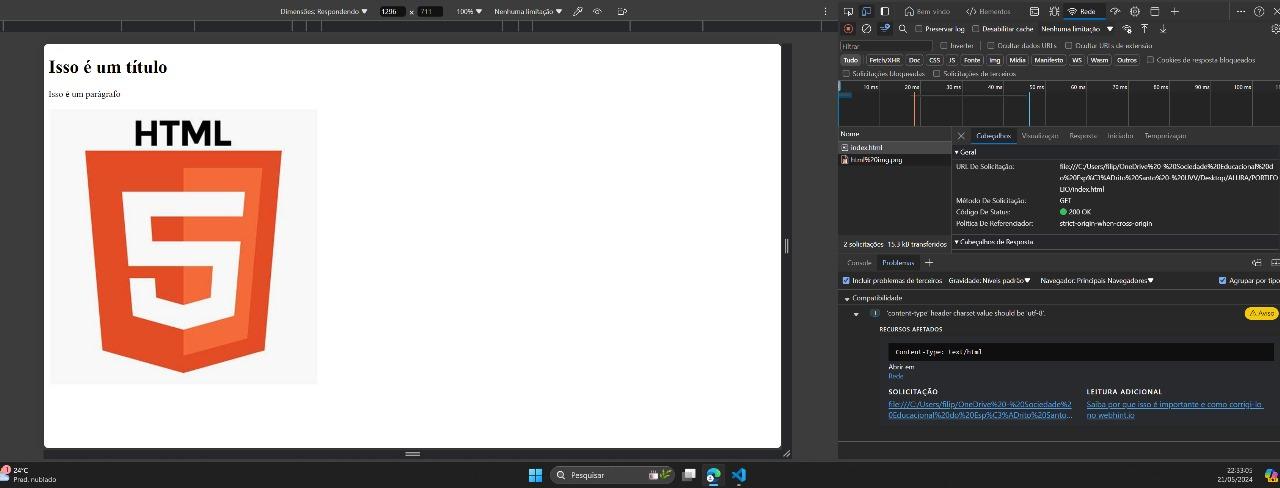The image size is (1280, 488).
Task: Collapse Cabeçalhos de Resposta section
Action: coord(993,241)
